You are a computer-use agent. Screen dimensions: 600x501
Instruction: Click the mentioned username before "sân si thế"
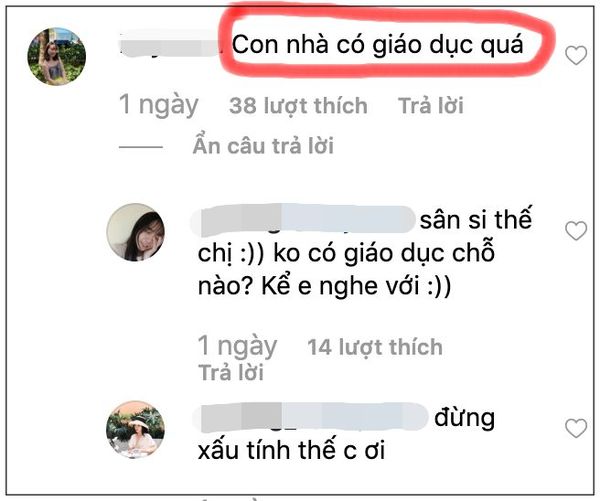[x=303, y=220]
